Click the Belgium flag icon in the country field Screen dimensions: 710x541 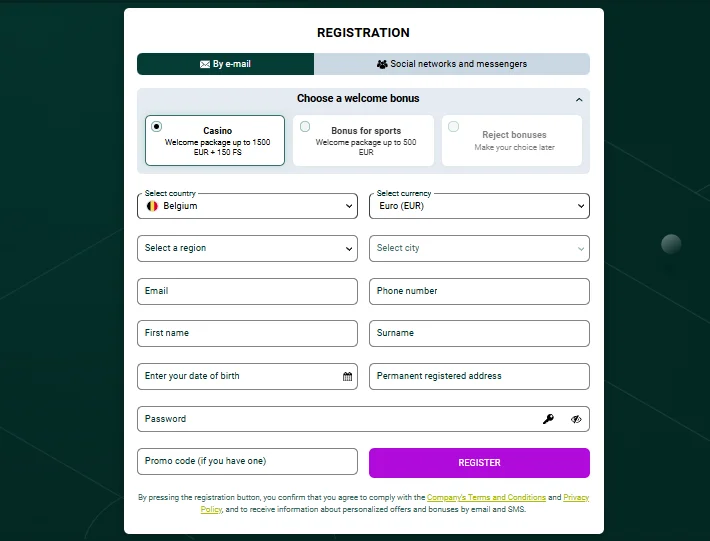pyautogui.click(x=152, y=206)
